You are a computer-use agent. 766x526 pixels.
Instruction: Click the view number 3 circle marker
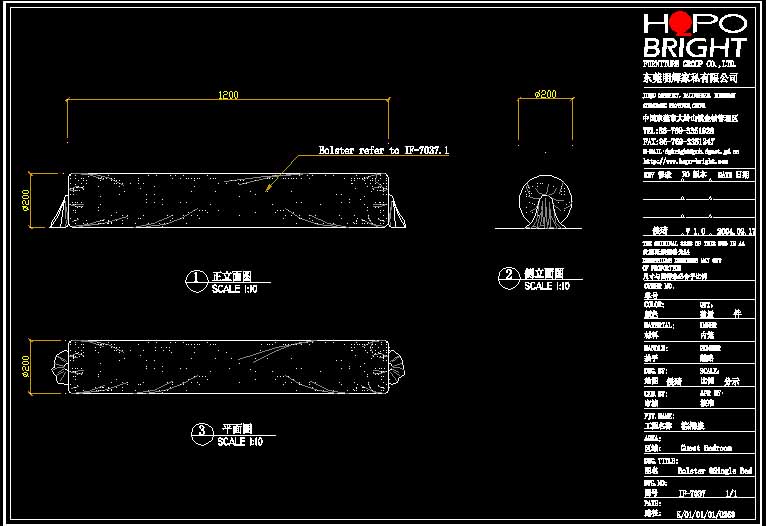point(202,434)
